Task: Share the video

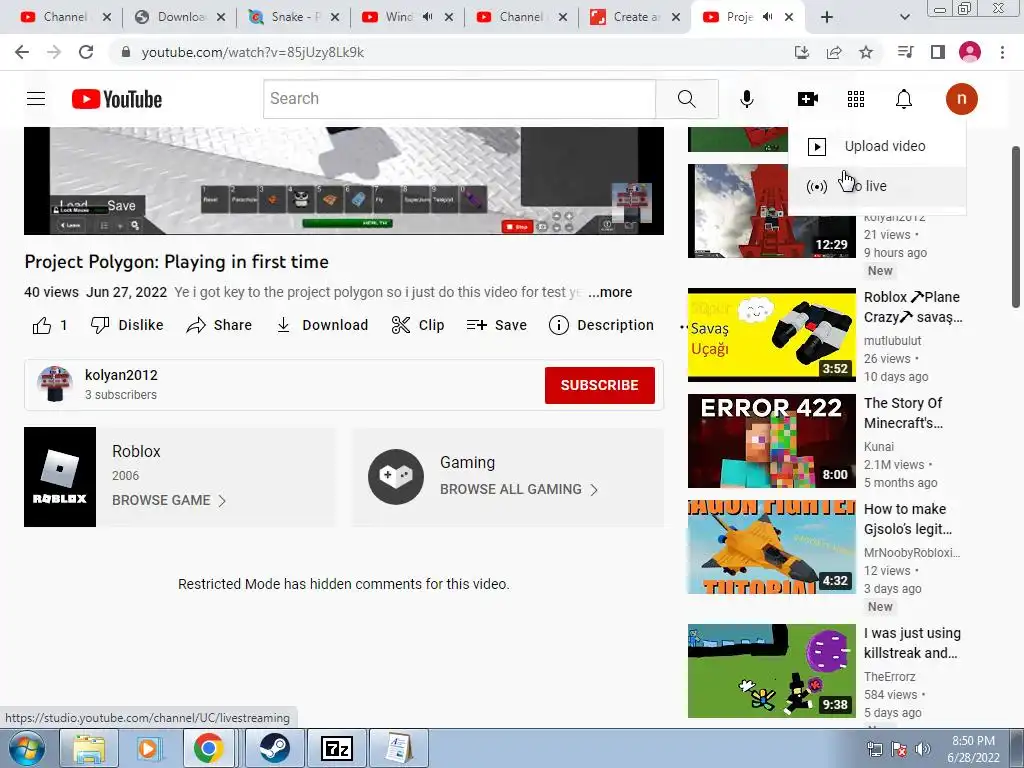Action: (x=219, y=325)
